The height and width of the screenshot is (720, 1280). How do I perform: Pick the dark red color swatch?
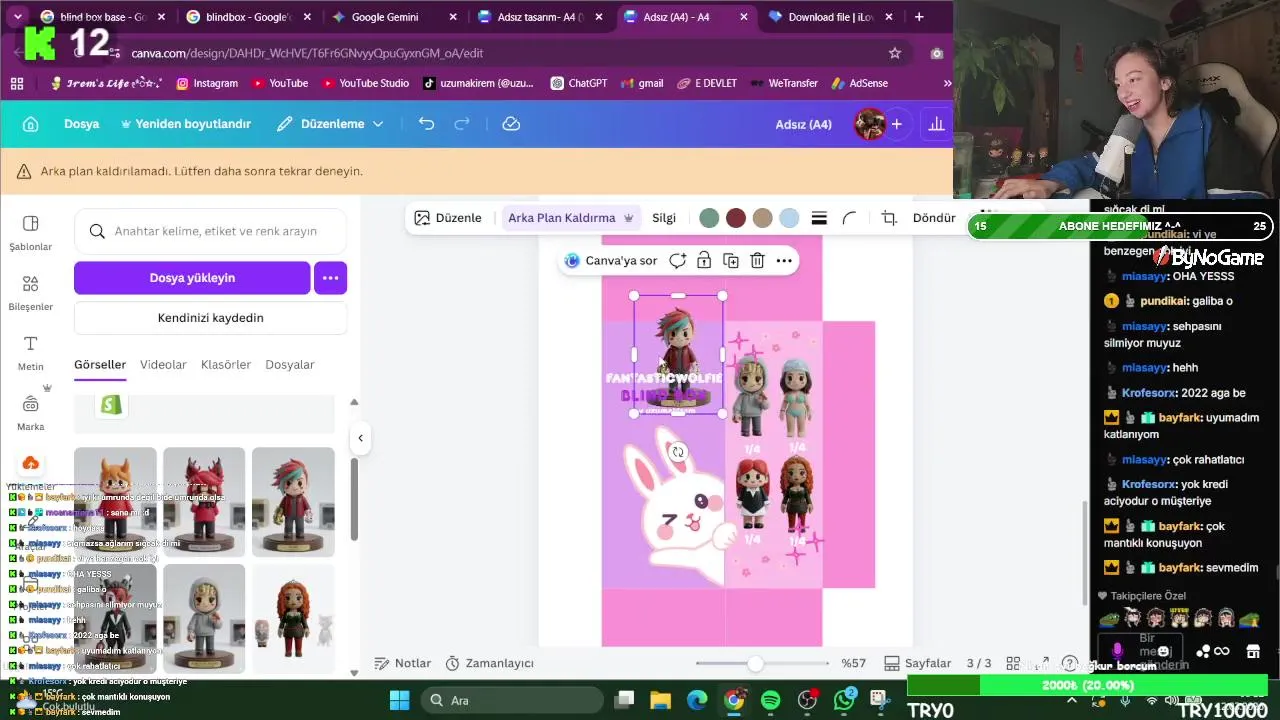pos(736,218)
